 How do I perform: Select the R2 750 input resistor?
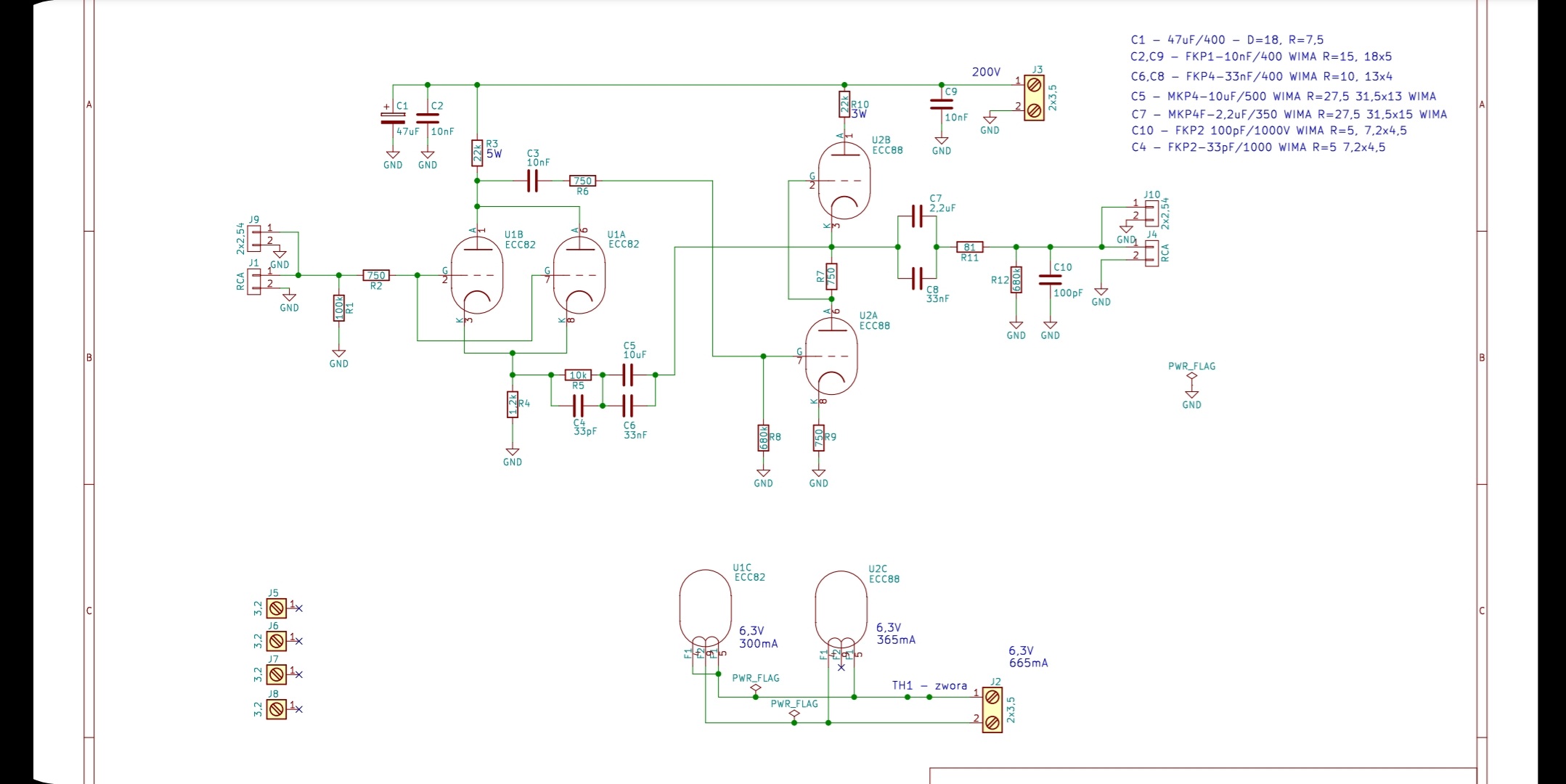[x=376, y=275]
